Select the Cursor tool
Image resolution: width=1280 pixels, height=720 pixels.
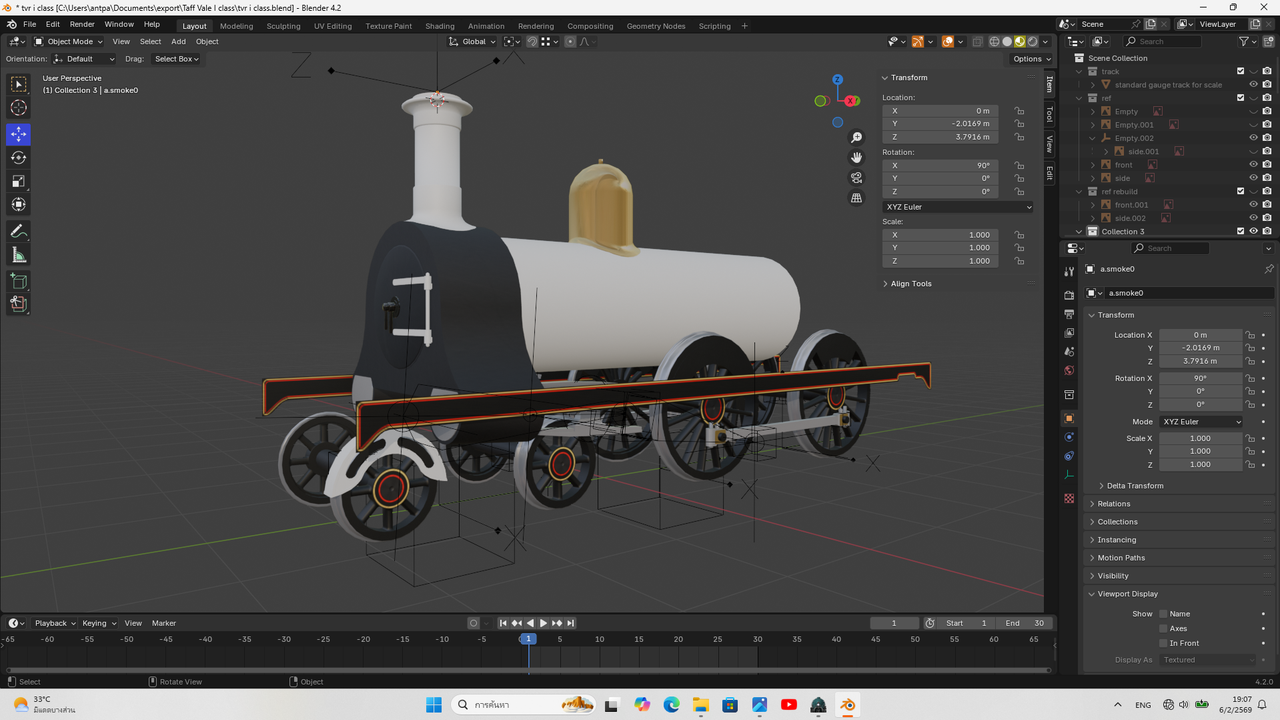18,108
